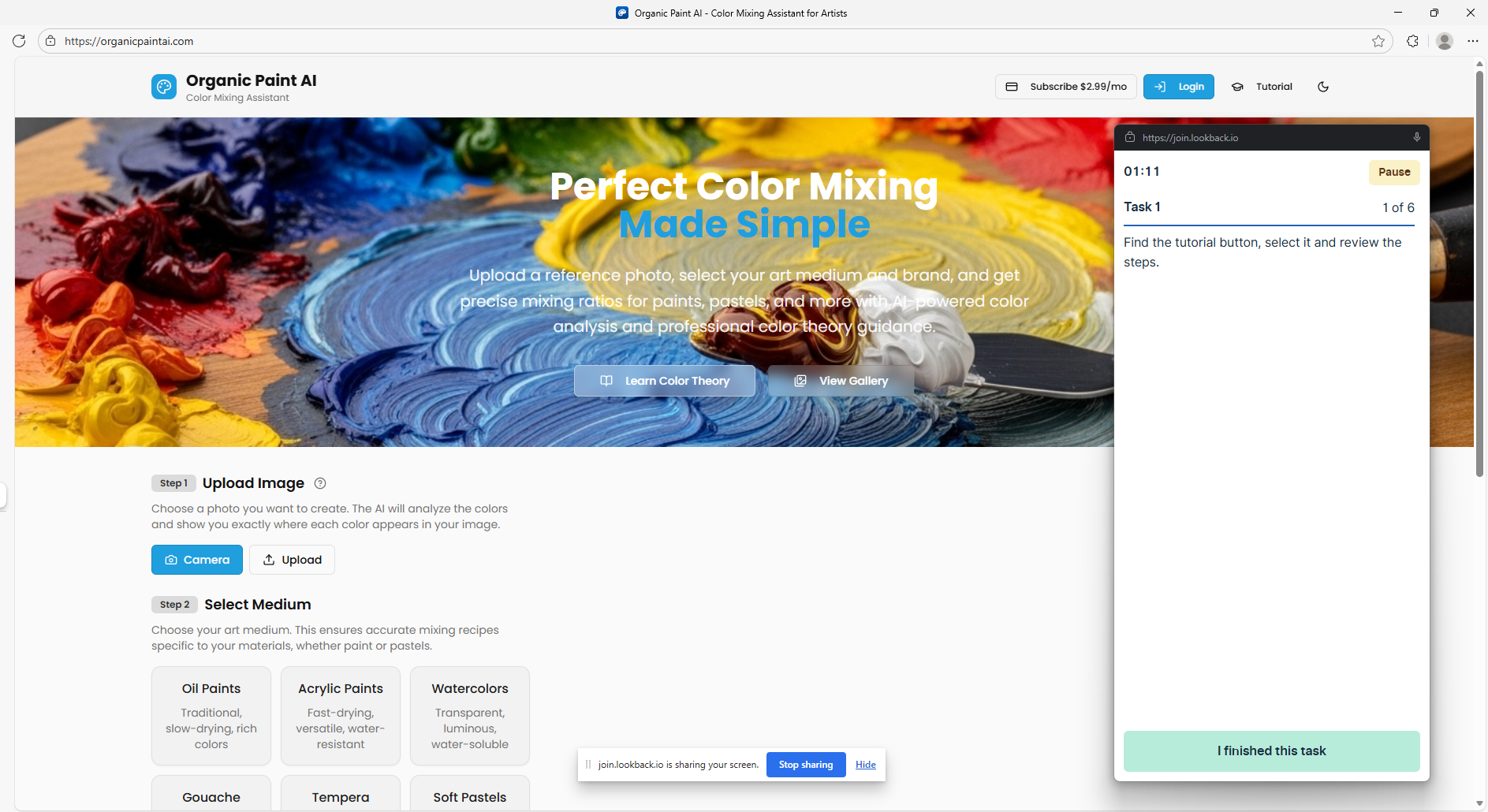
Task: Reload the current page
Action: (x=19, y=40)
